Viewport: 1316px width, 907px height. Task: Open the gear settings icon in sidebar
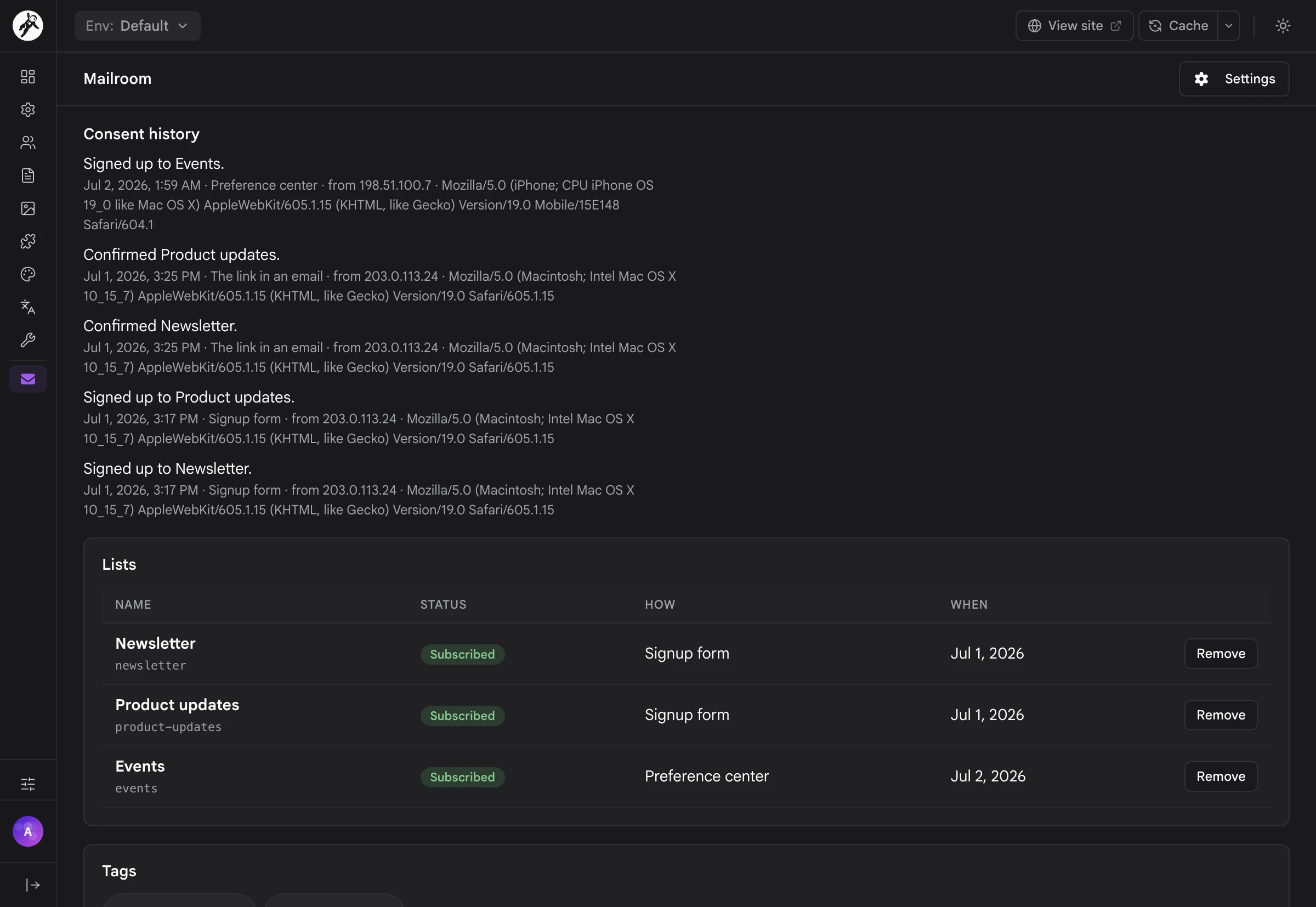click(28, 110)
